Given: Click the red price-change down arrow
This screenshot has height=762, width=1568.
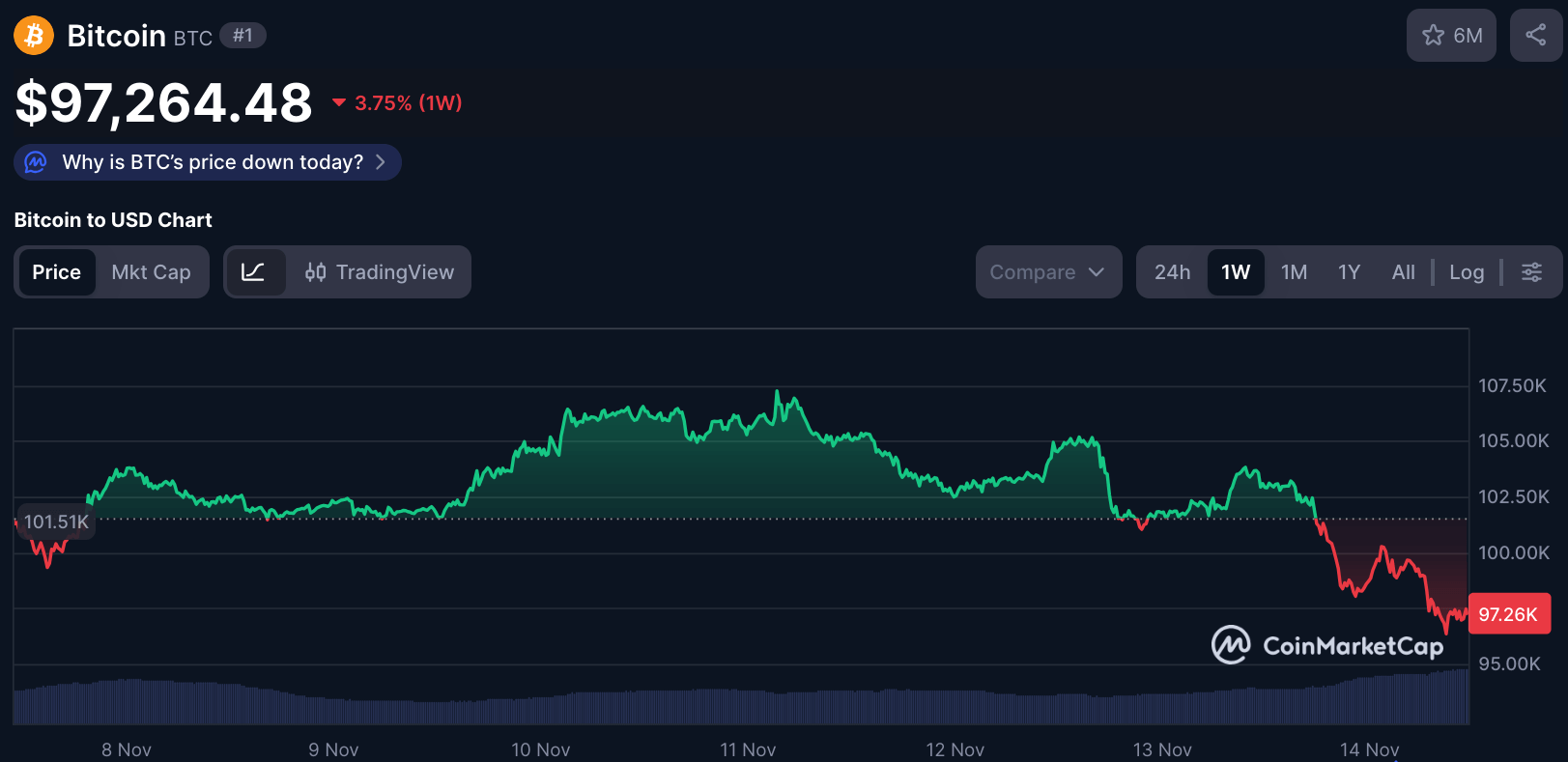Looking at the screenshot, I should pos(339,102).
